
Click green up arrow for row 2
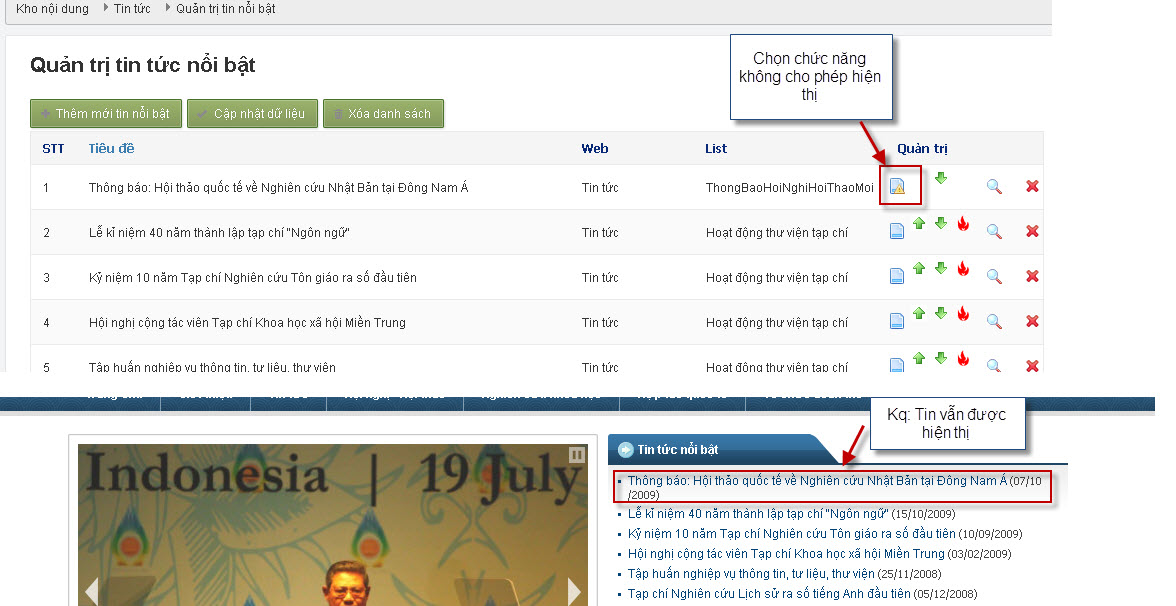point(919,224)
